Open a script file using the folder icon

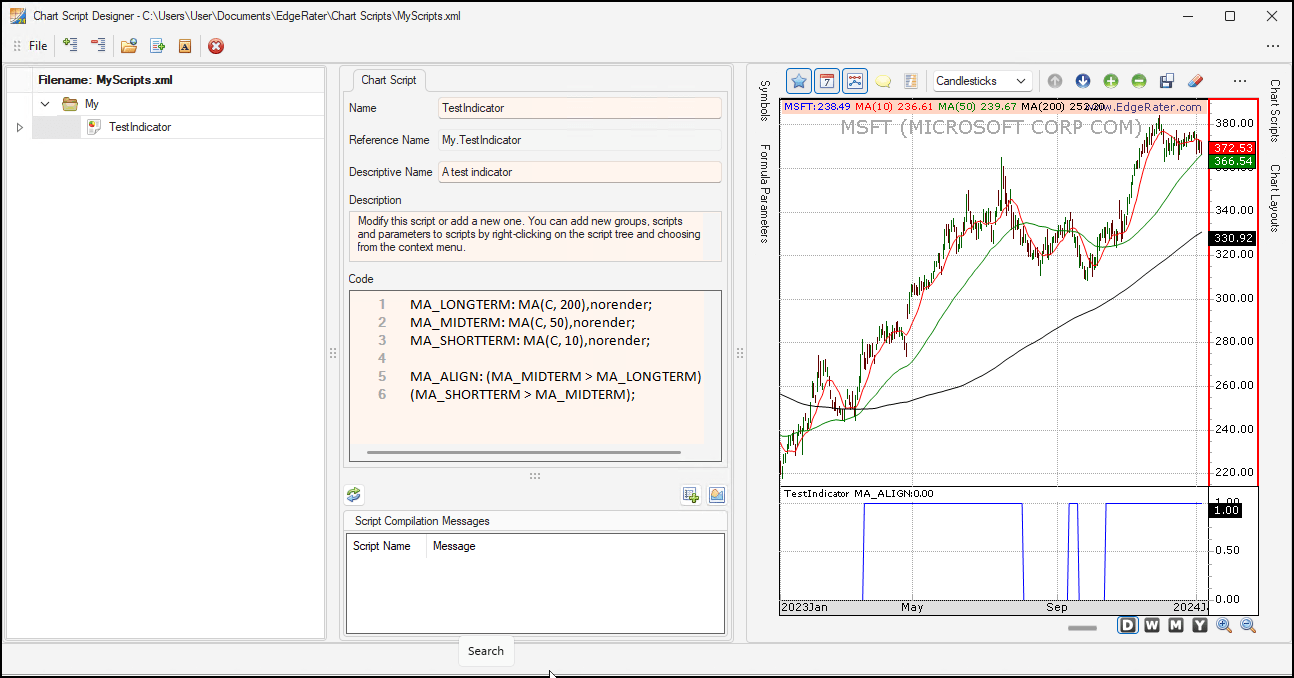127,46
